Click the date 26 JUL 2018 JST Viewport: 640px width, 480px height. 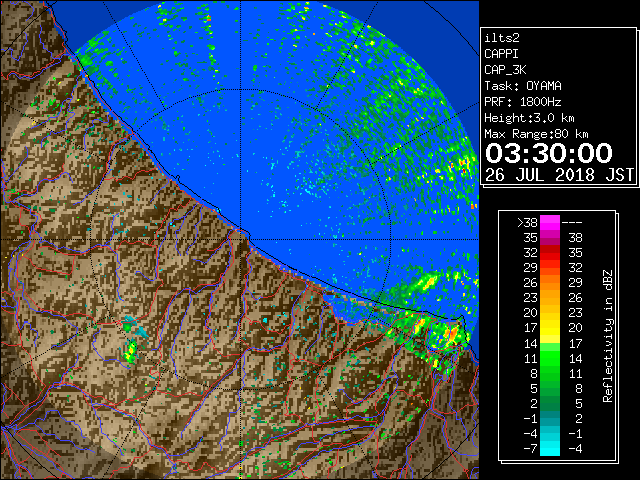[560, 175]
